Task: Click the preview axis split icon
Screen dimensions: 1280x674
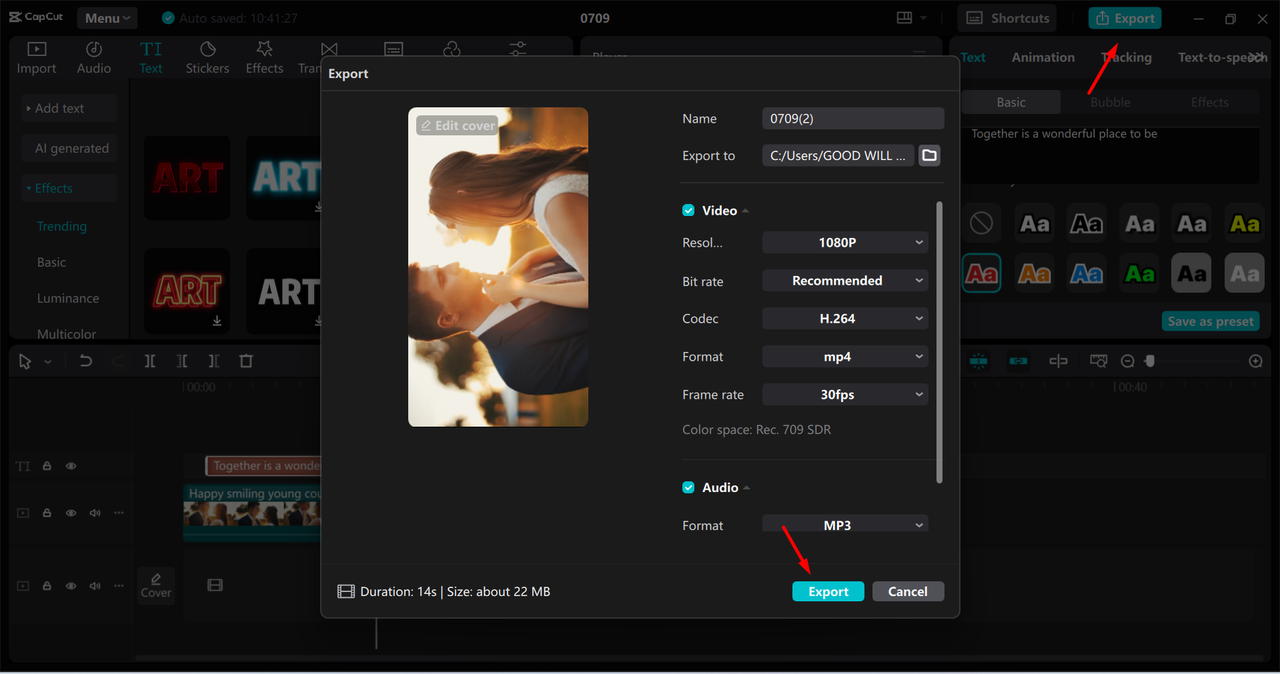Action: click(1058, 361)
